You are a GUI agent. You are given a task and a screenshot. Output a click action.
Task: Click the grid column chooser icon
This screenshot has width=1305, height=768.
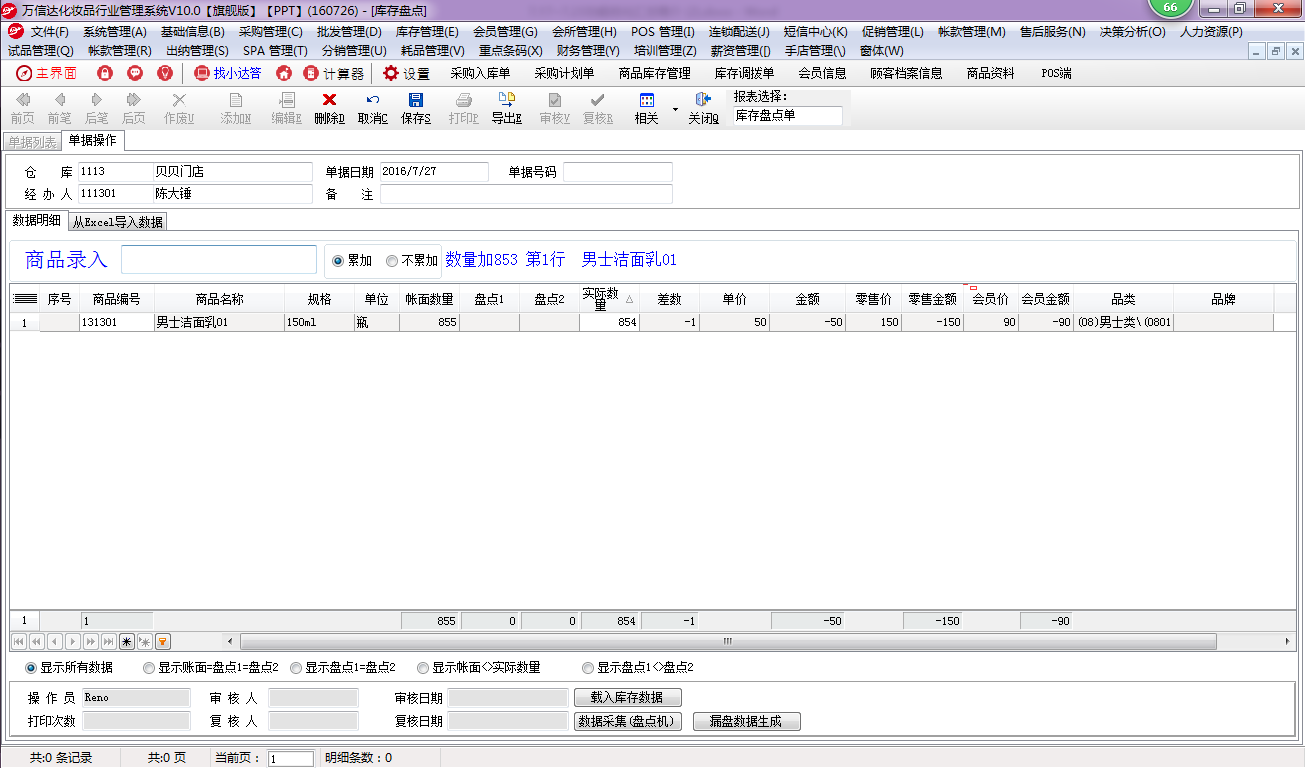pyautogui.click(x=25, y=299)
